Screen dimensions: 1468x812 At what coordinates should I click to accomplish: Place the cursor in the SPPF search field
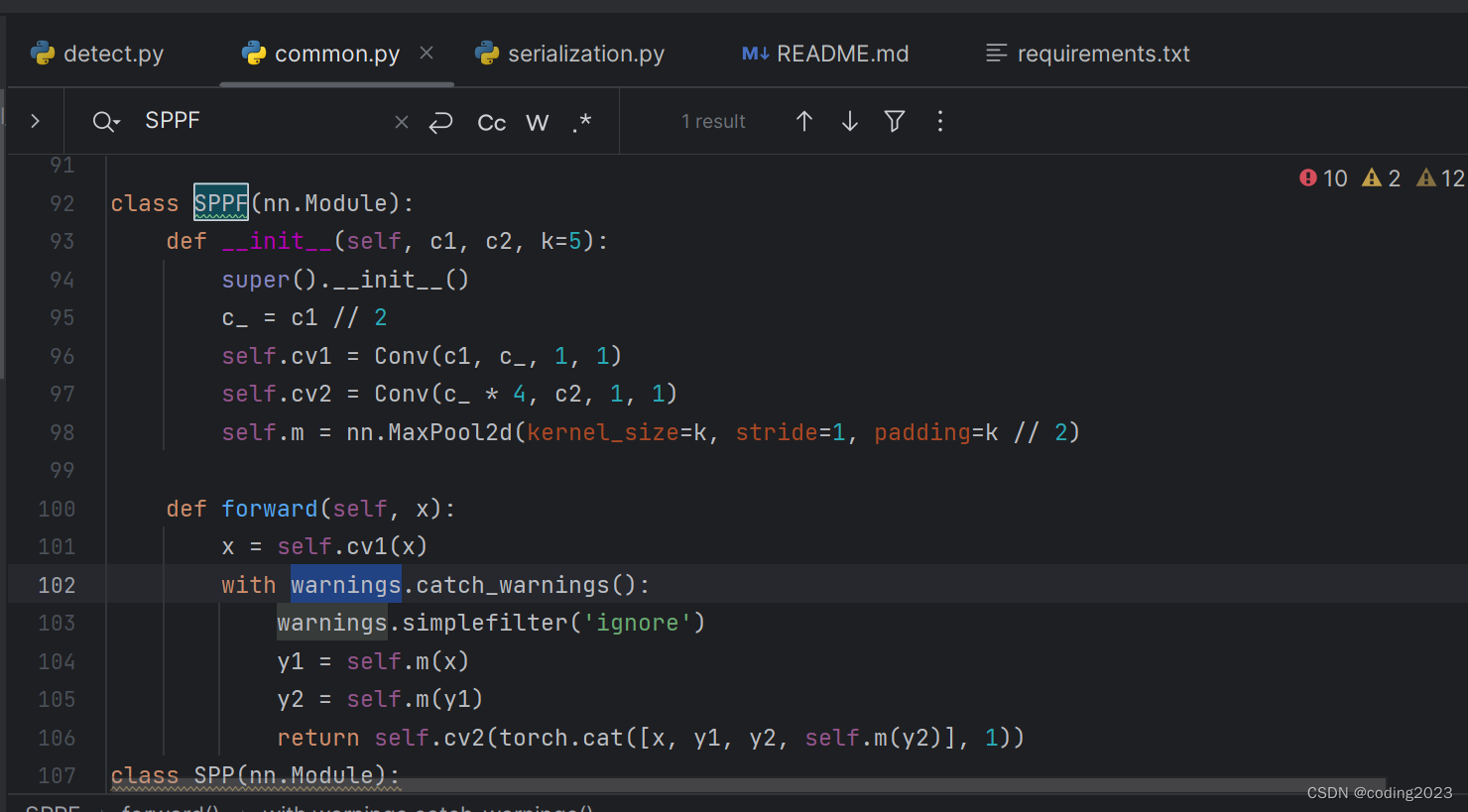(248, 120)
